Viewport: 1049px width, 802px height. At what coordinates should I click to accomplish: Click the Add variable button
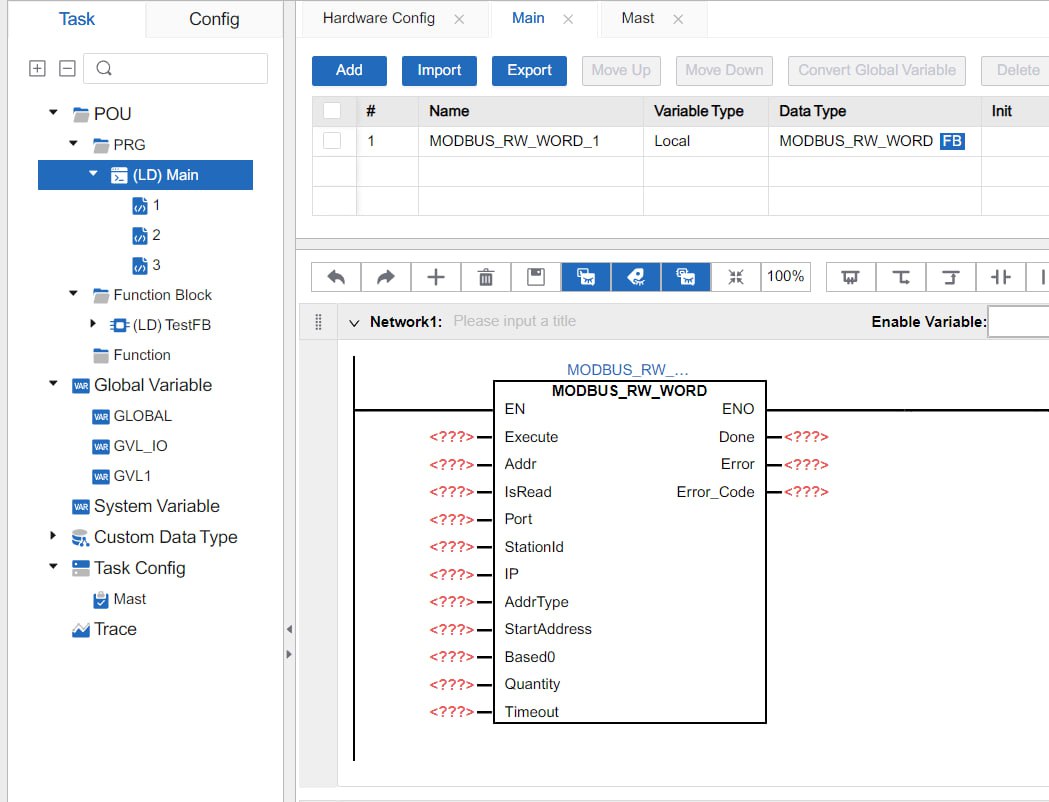point(349,70)
